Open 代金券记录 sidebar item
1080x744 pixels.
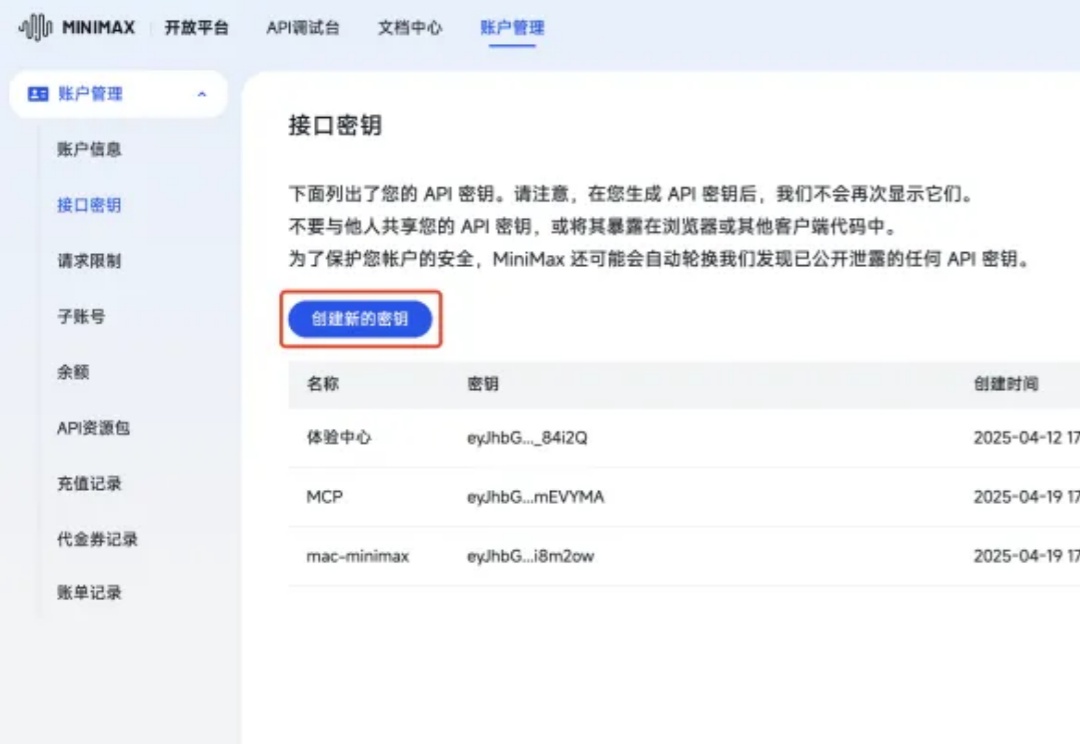click(97, 539)
